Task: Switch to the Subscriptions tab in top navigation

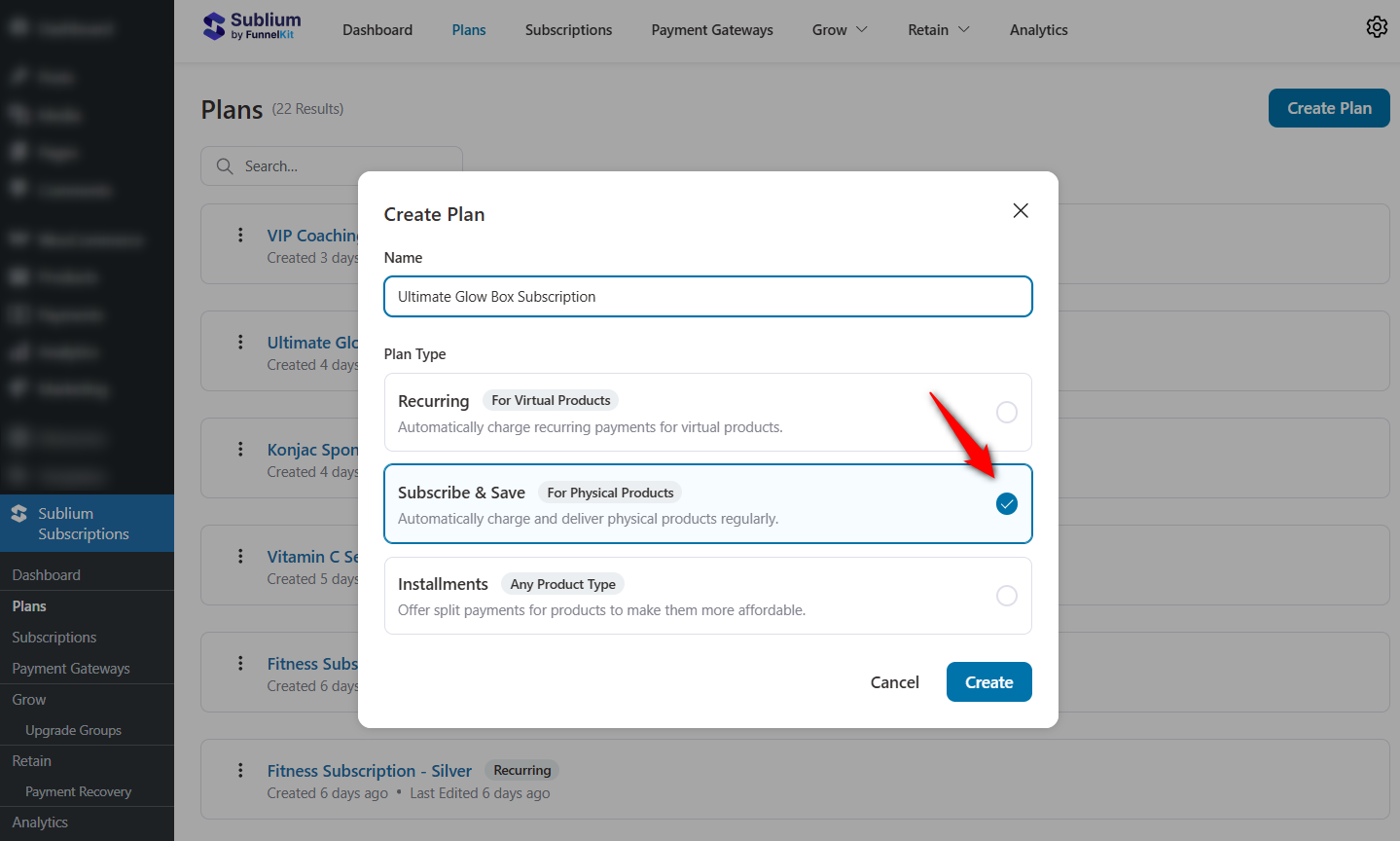Action: (568, 29)
